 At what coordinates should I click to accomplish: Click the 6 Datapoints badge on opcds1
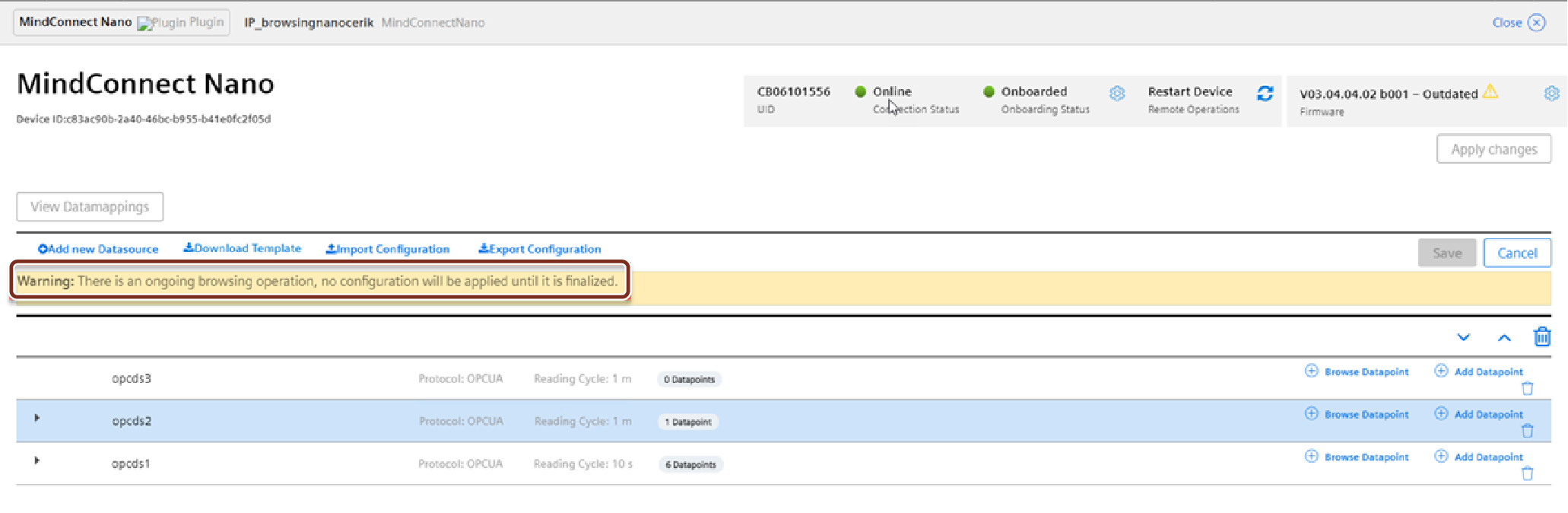(x=690, y=464)
